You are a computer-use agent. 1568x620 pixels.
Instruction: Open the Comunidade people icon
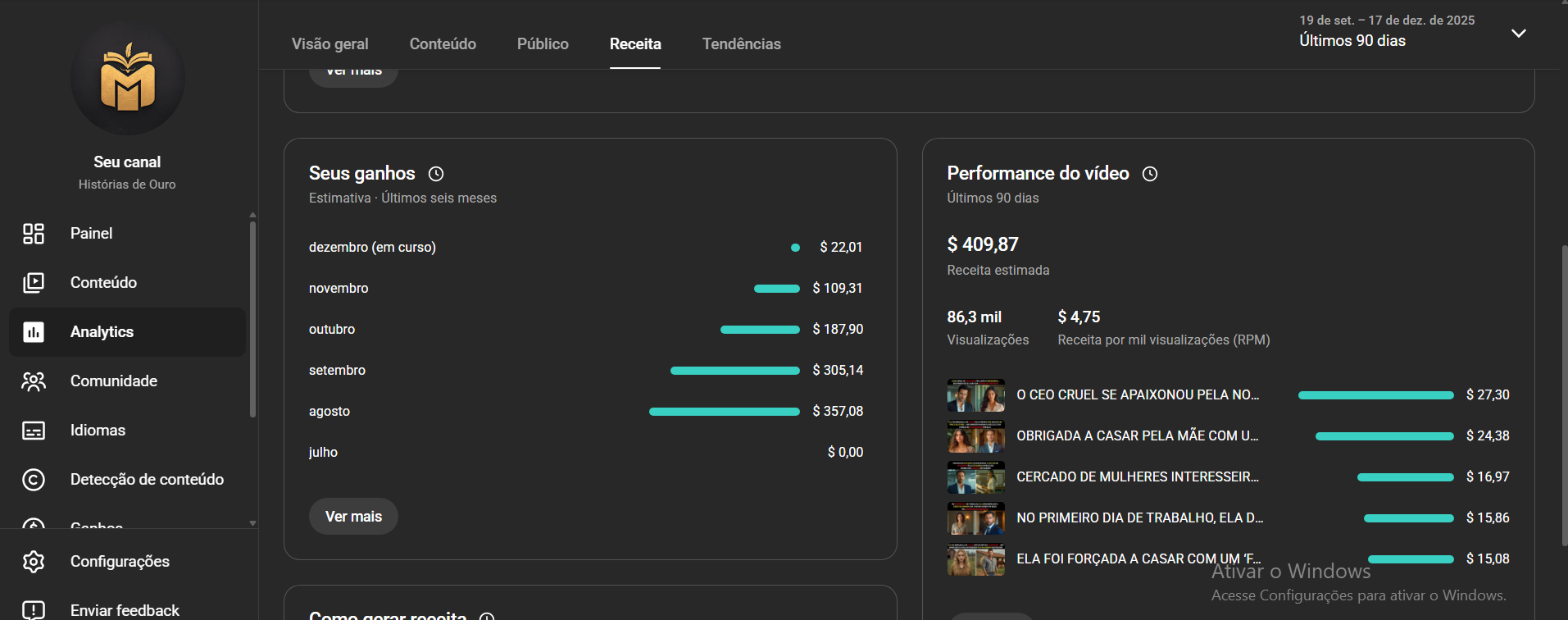[34, 381]
